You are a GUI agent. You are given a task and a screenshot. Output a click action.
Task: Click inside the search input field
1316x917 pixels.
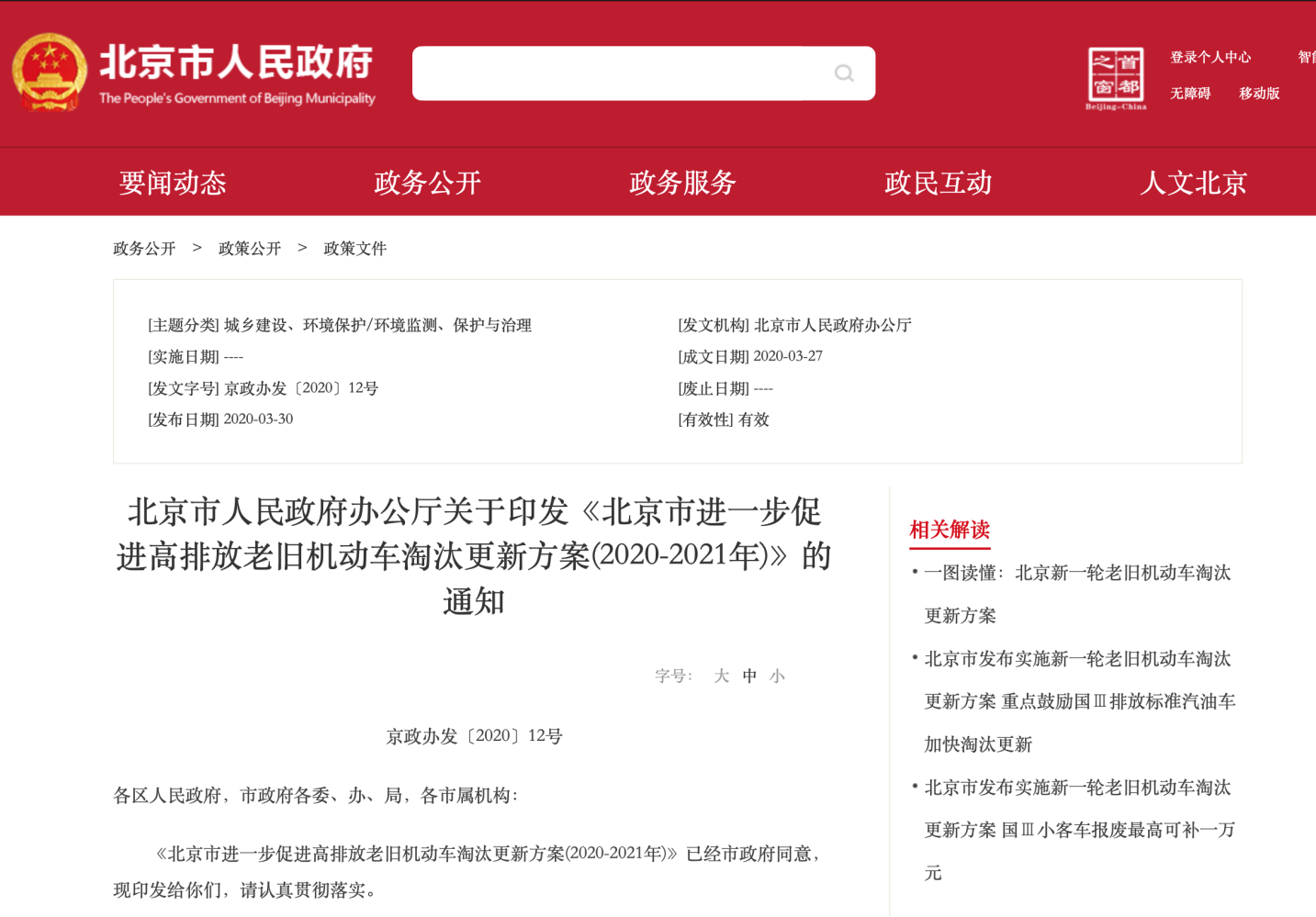tap(615, 73)
